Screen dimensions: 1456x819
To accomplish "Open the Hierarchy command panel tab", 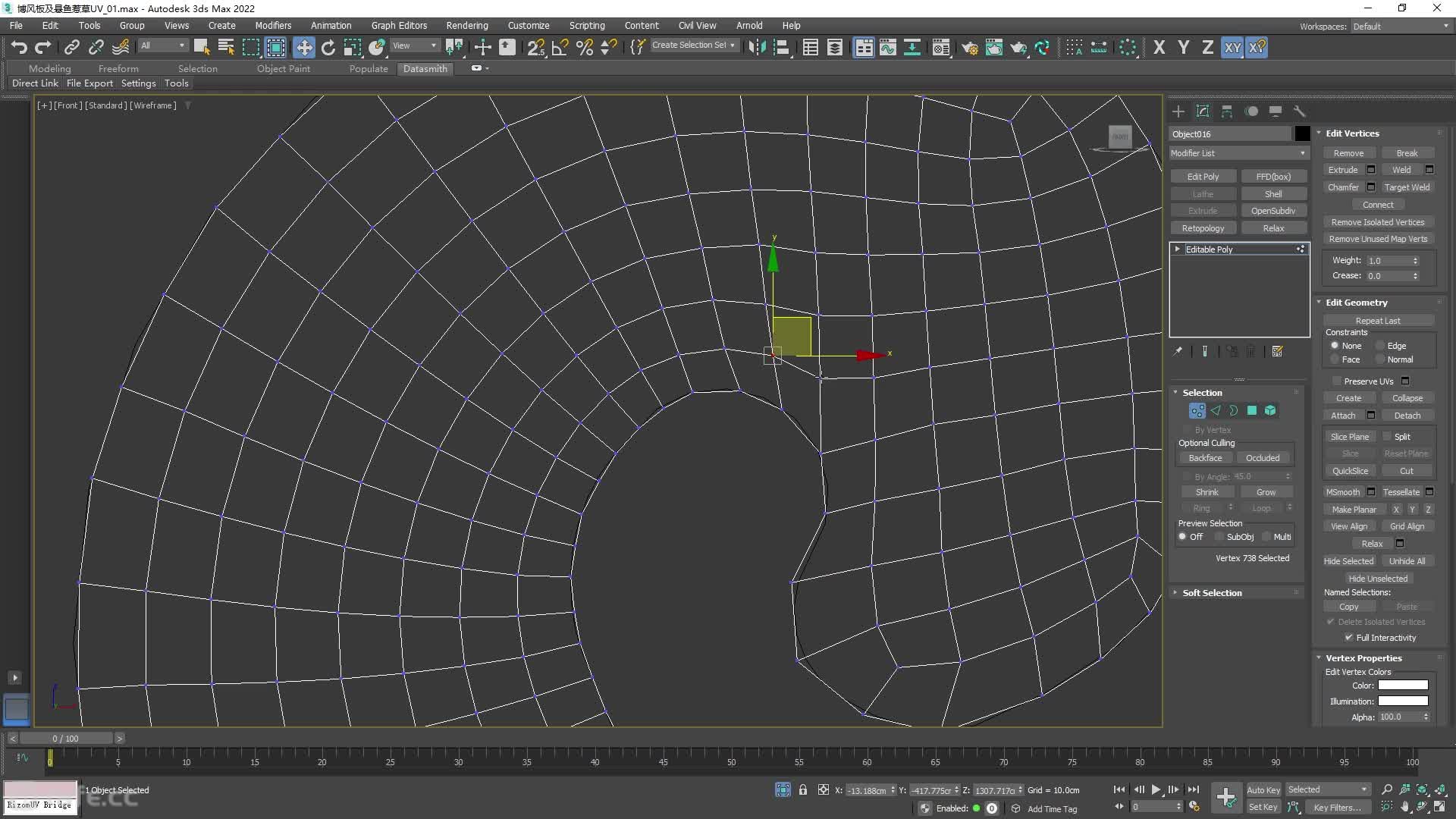I will click(x=1227, y=111).
